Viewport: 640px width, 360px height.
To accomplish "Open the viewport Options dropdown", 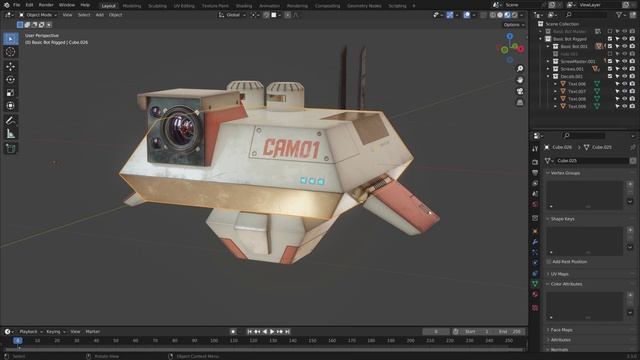I will pos(513,25).
